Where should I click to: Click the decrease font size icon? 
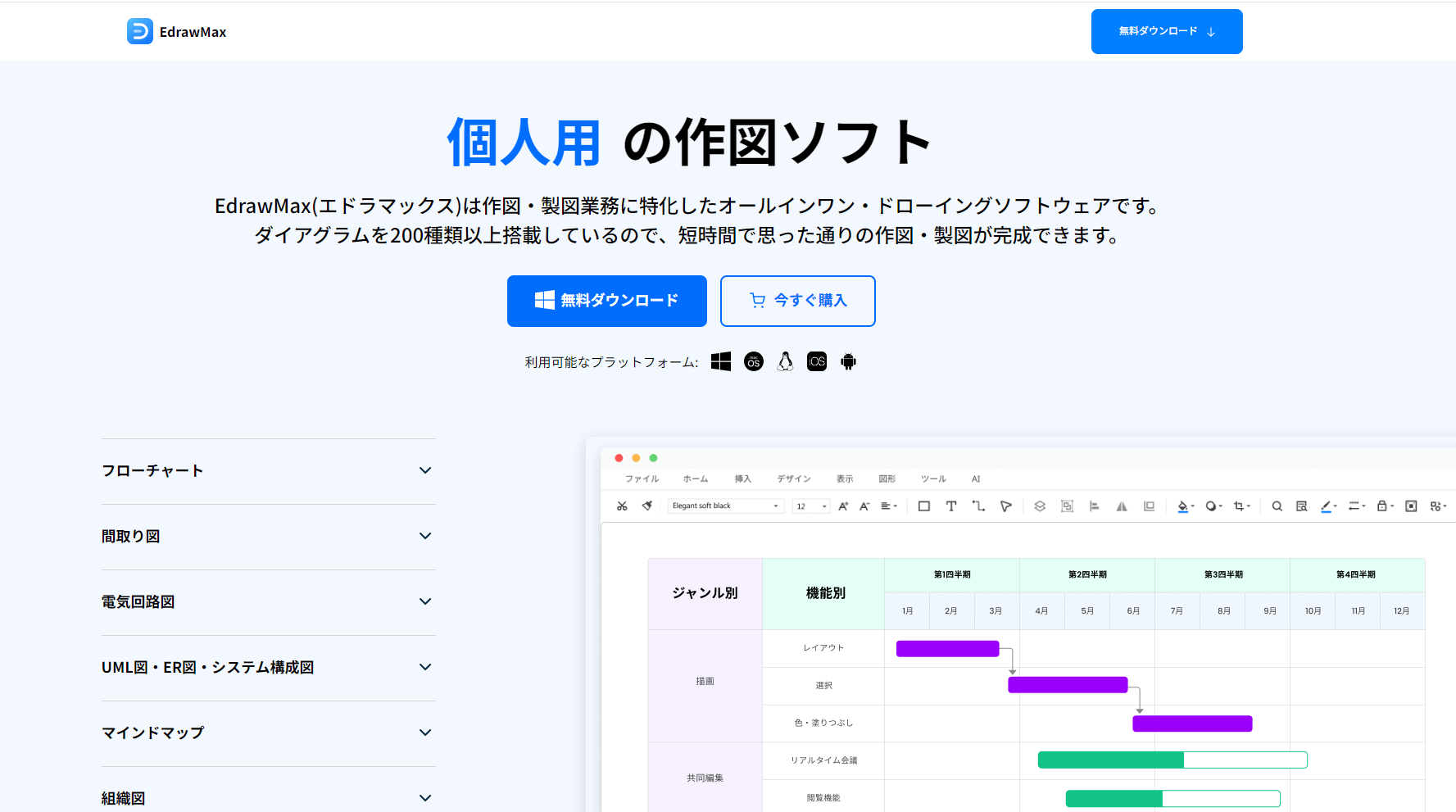pyautogui.click(x=864, y=506)
